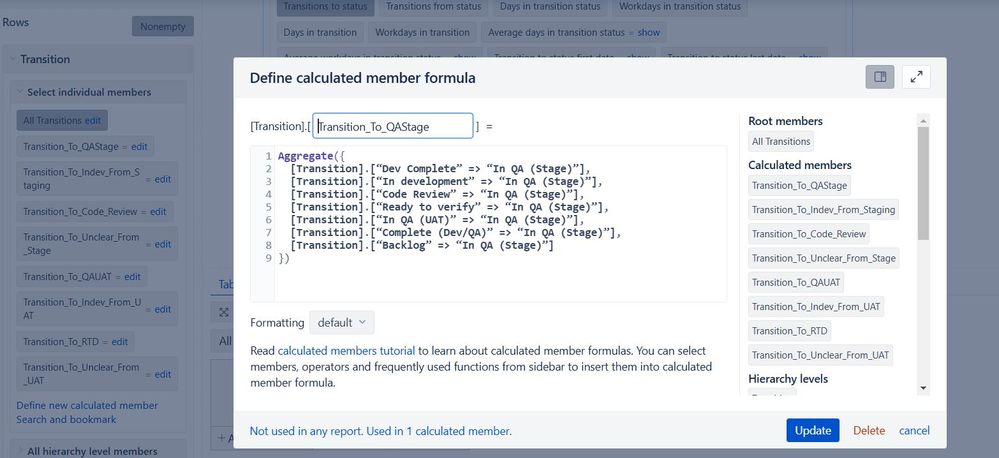999x458 pixels.
Task: Click the Update button
Action: coord(812,430)
